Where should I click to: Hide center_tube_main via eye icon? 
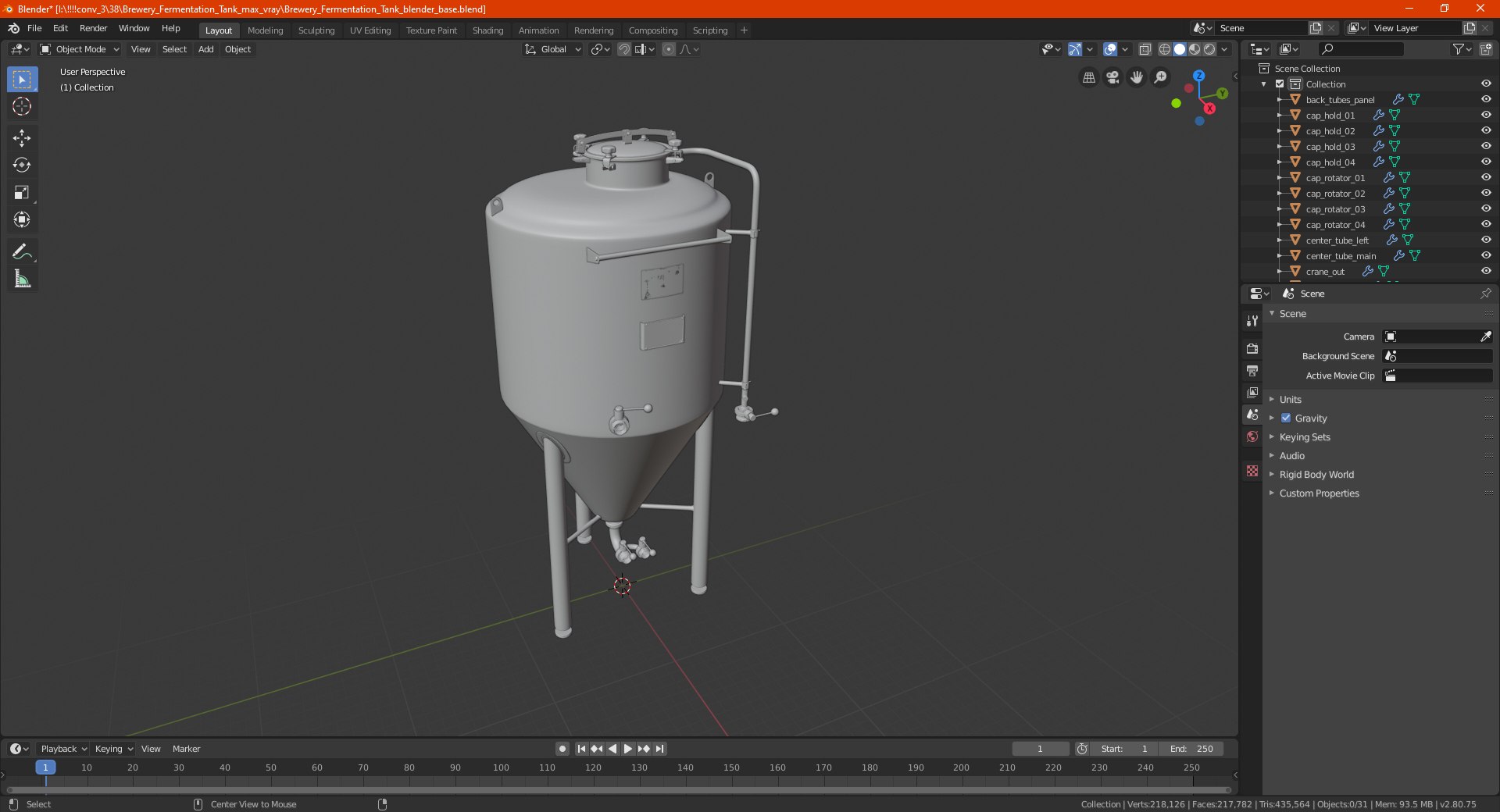click(1486, 256)
